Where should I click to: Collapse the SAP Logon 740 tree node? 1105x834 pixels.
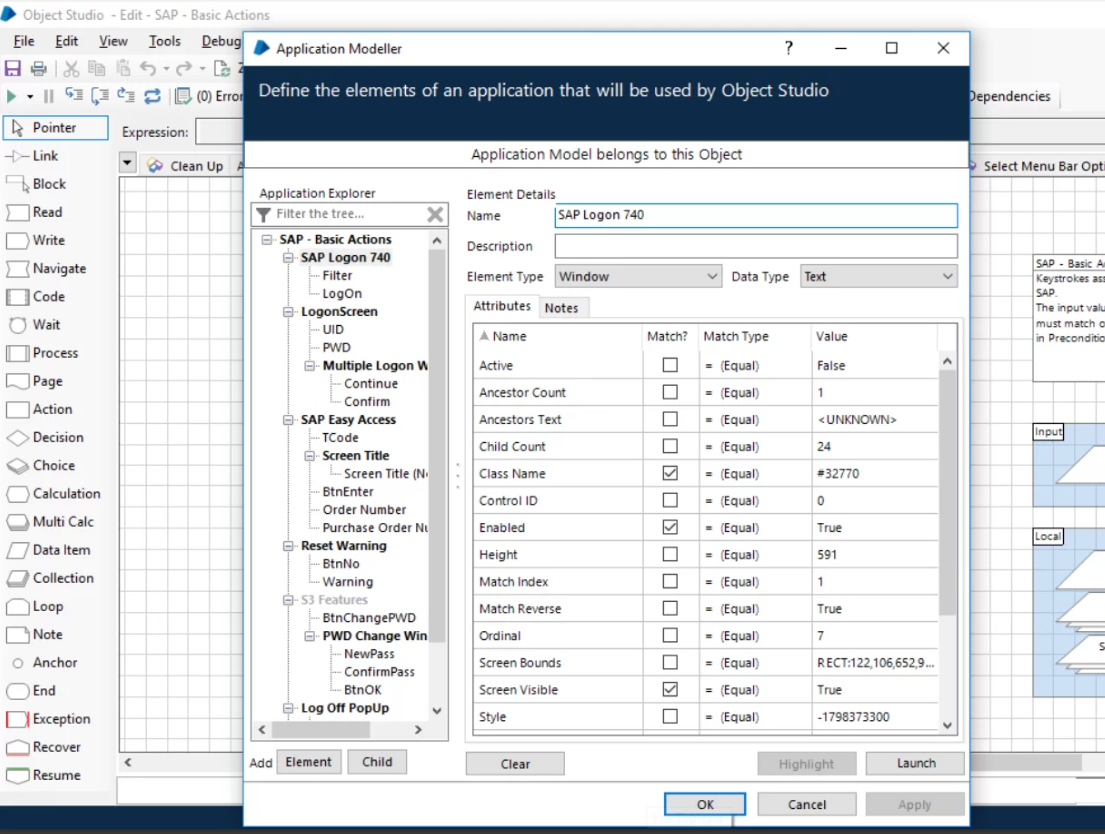288,258
